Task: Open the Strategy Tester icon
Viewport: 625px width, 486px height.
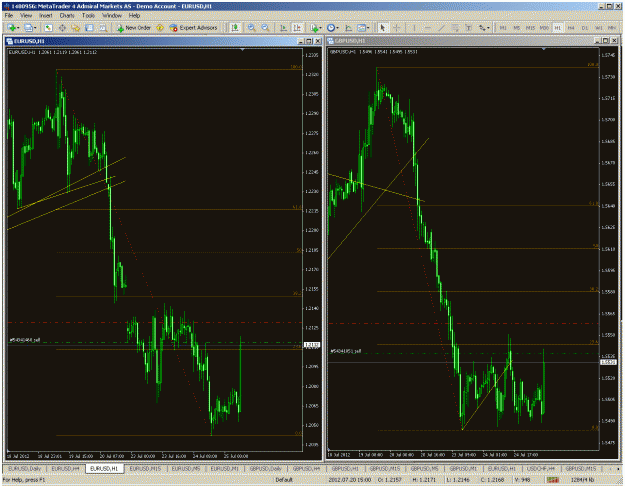Action: tap(103, 28)
